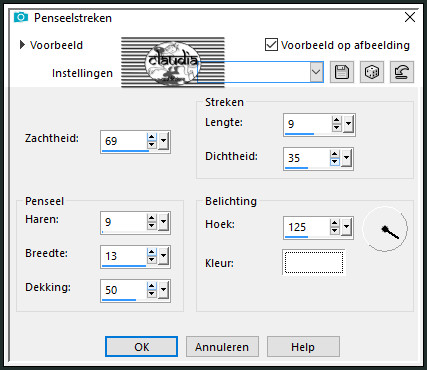Open the Dekking slider dropdown
This screenshot has width=427, height=370.
click(163, 290)
